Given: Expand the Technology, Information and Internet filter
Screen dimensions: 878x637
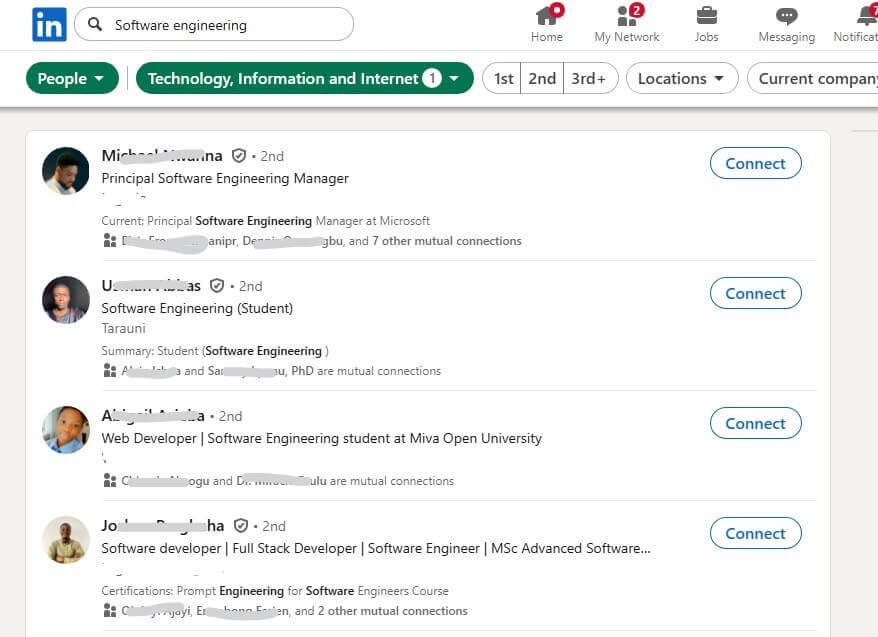Looking at the screenshot, I should [305, 78].
